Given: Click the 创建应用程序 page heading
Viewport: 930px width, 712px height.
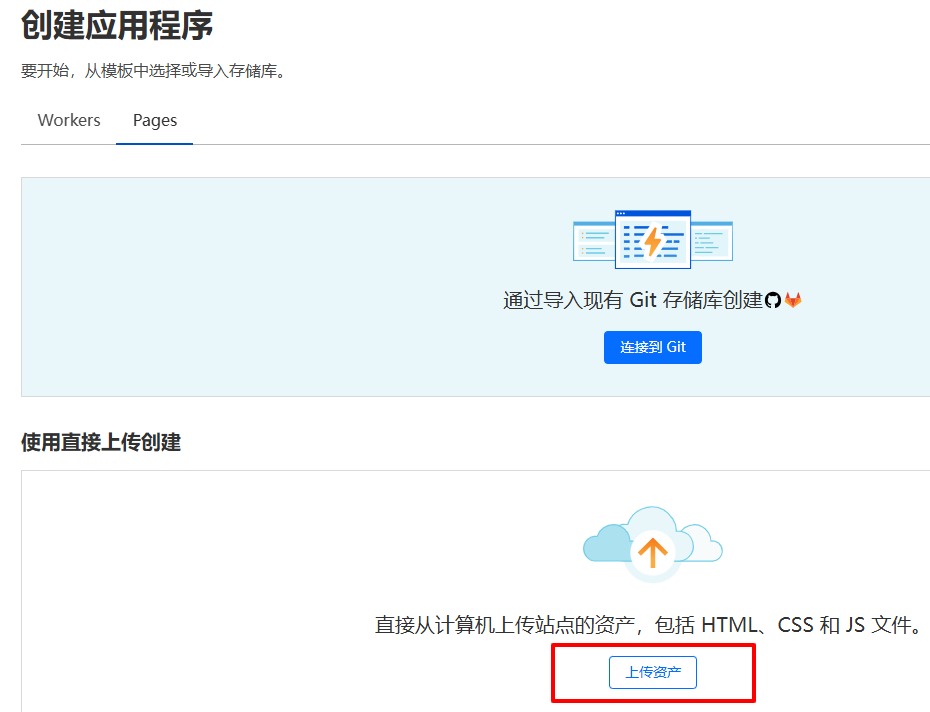Looking at the screenshot, I should click(x=117, y=26).
